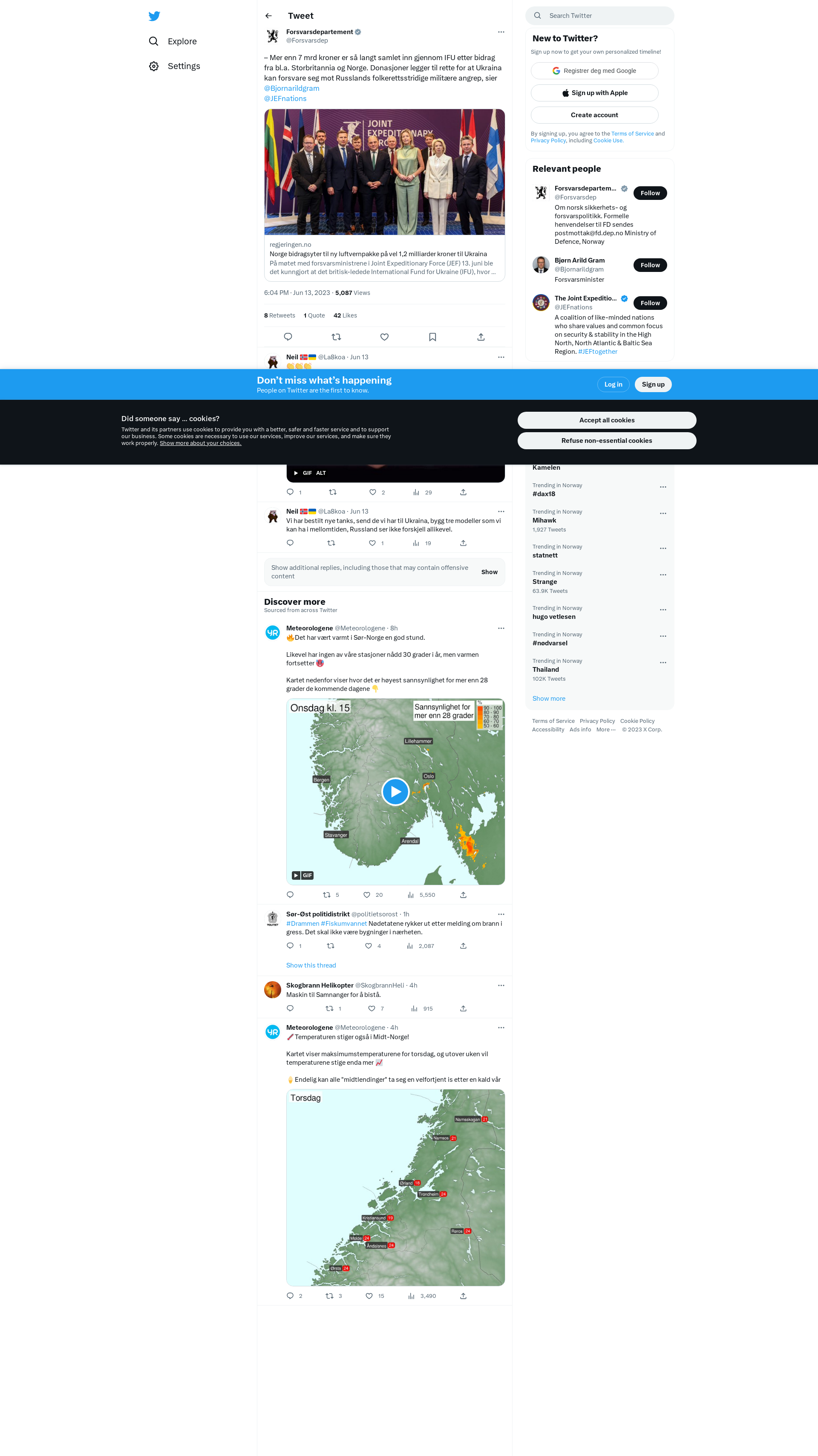Like Neil's reply about new tanks
The width and height of the screenshot is (818, 1456).
point(372,543)
